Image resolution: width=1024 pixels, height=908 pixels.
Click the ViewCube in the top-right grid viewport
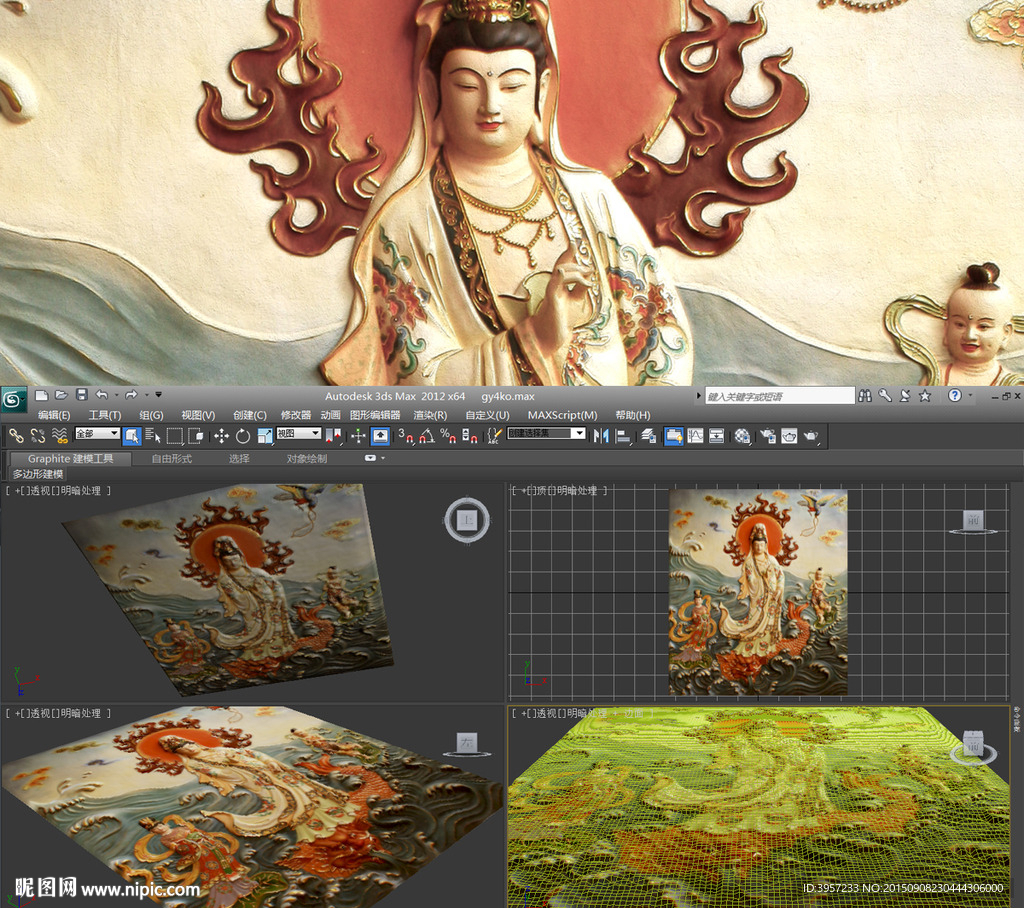coord(973,521)
